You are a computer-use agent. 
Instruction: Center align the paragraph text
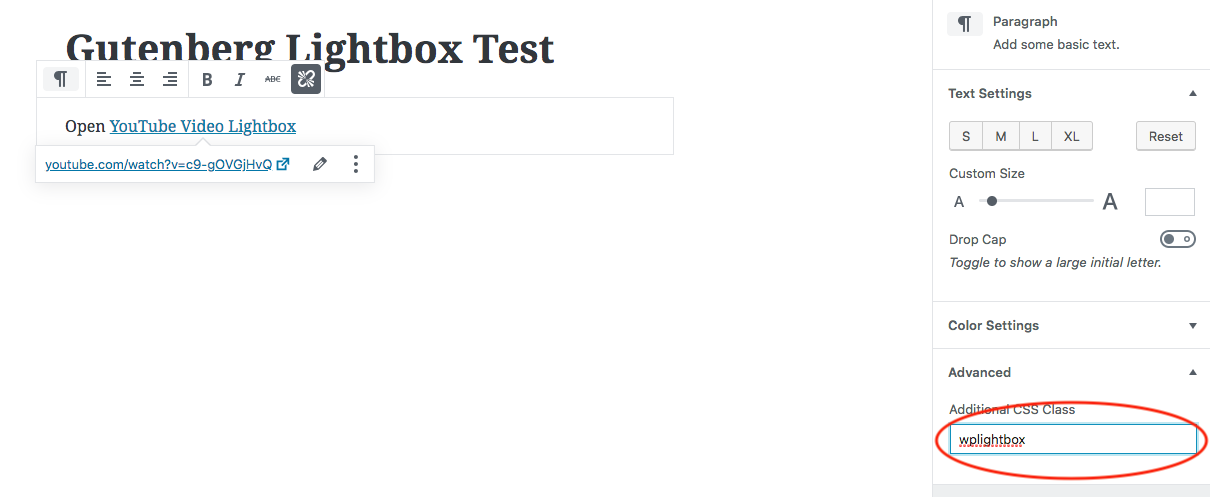pos(137,79)
